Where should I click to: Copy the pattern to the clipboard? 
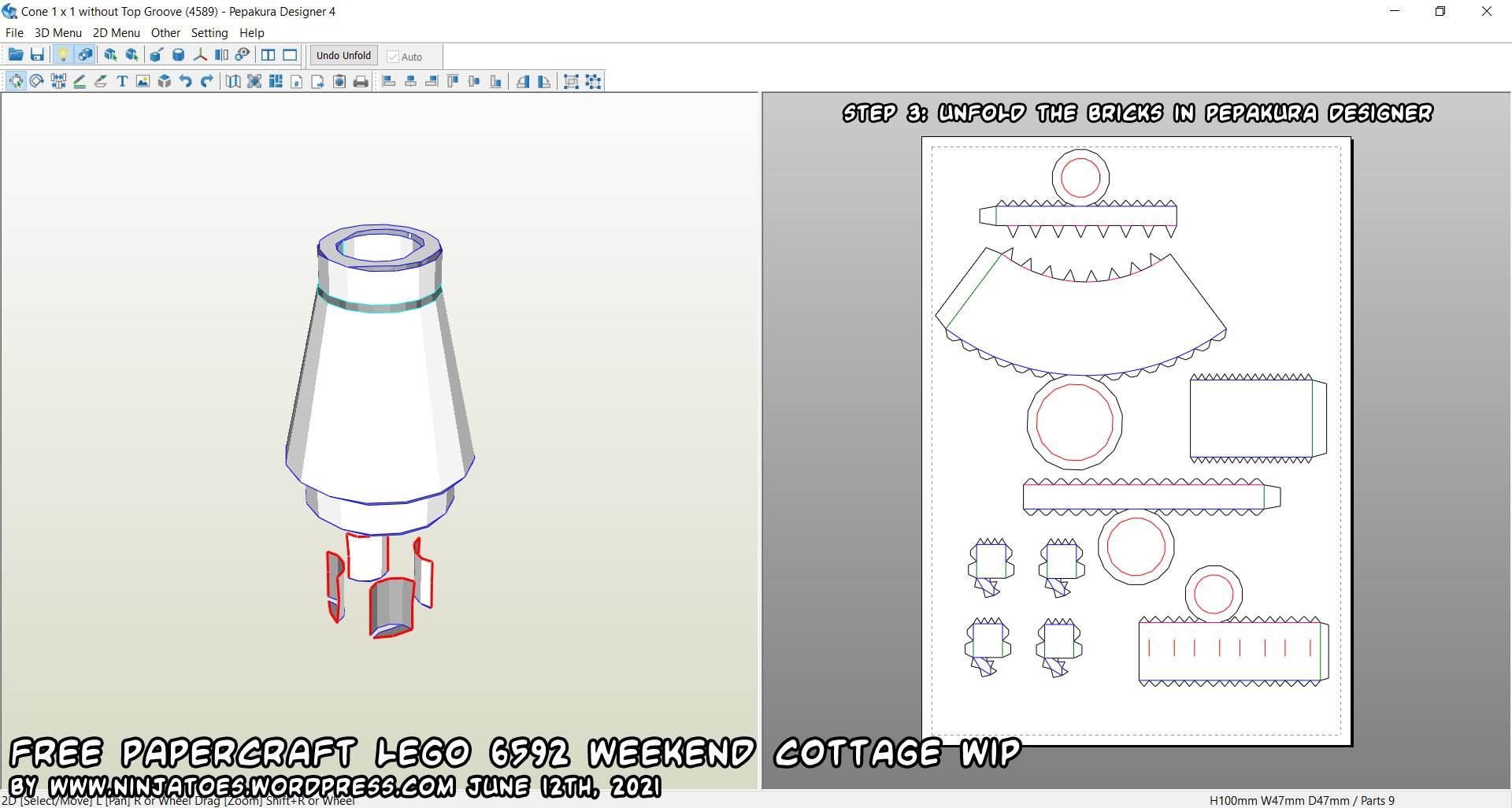(339, 81)
